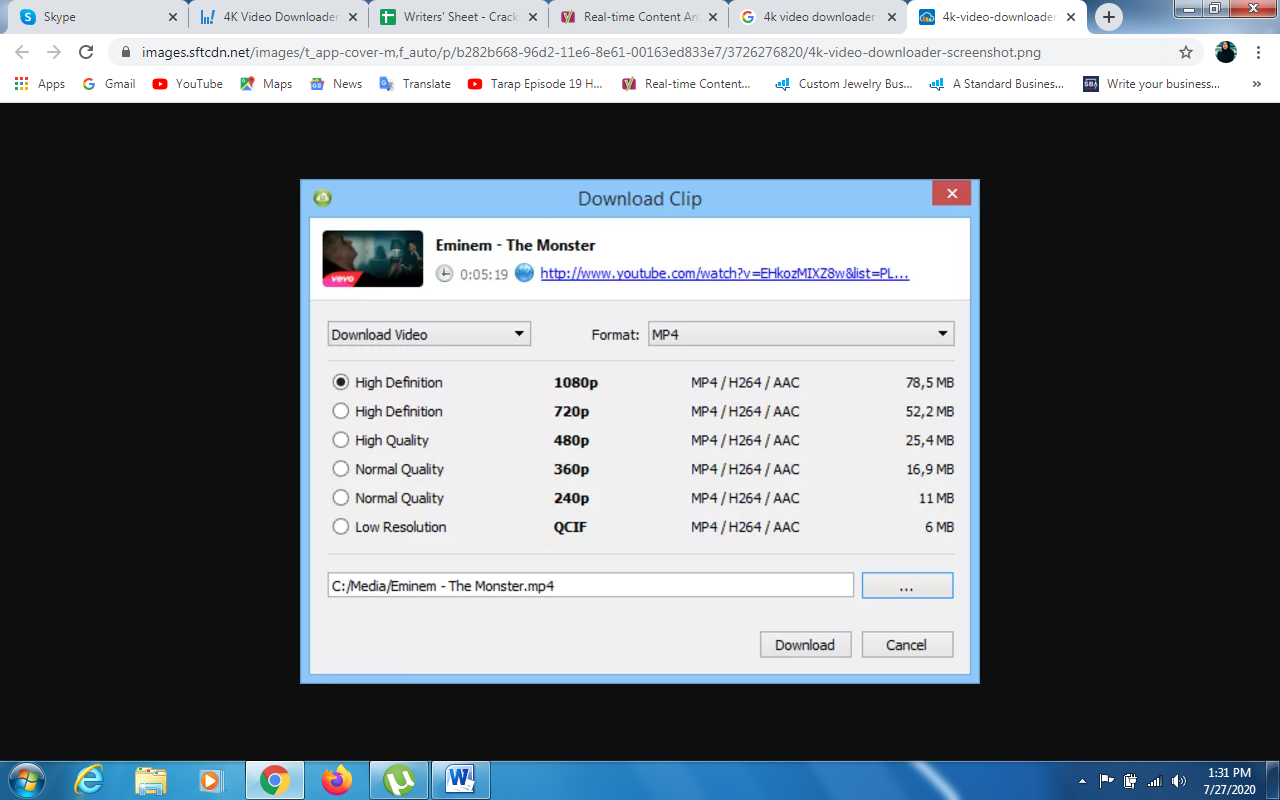Image resolution: width=1280 pixels, height=800 pixels.
Task: Click the taskbar clock showing 1:31 PM
Action: [x=1228, y=780]
